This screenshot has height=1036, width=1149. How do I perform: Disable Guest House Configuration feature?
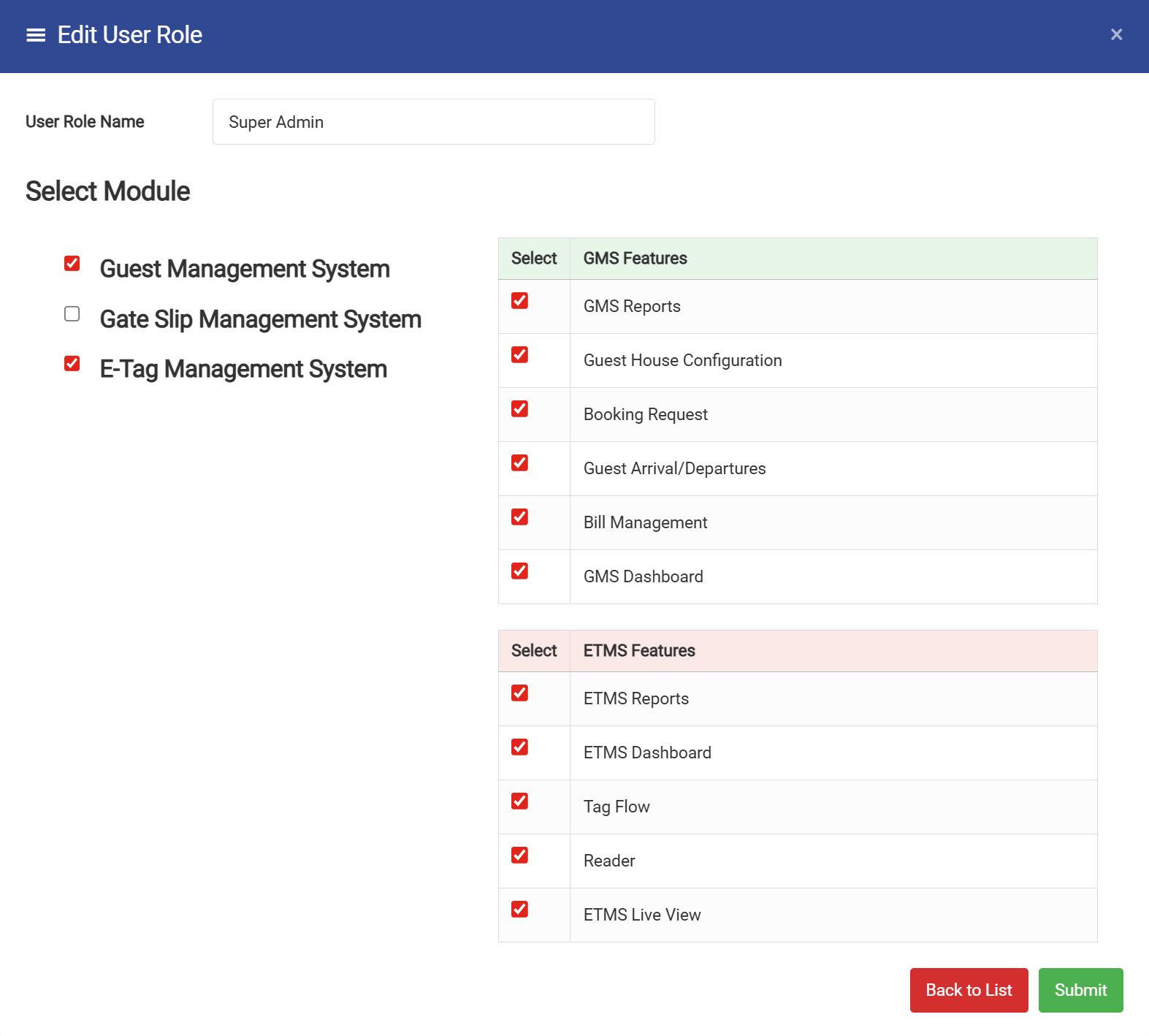point(519,355)
